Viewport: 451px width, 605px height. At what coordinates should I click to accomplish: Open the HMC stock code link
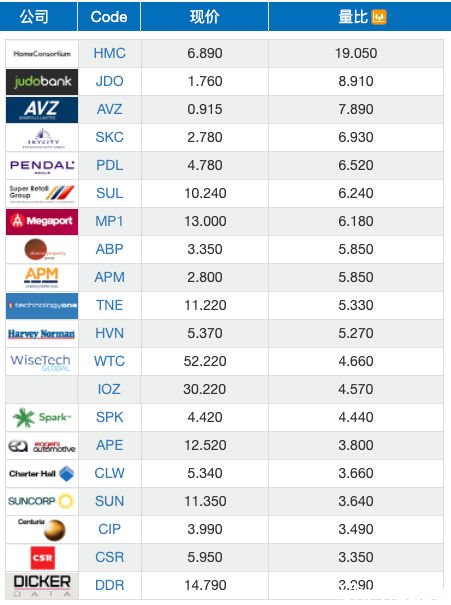(x=110, y=53)
